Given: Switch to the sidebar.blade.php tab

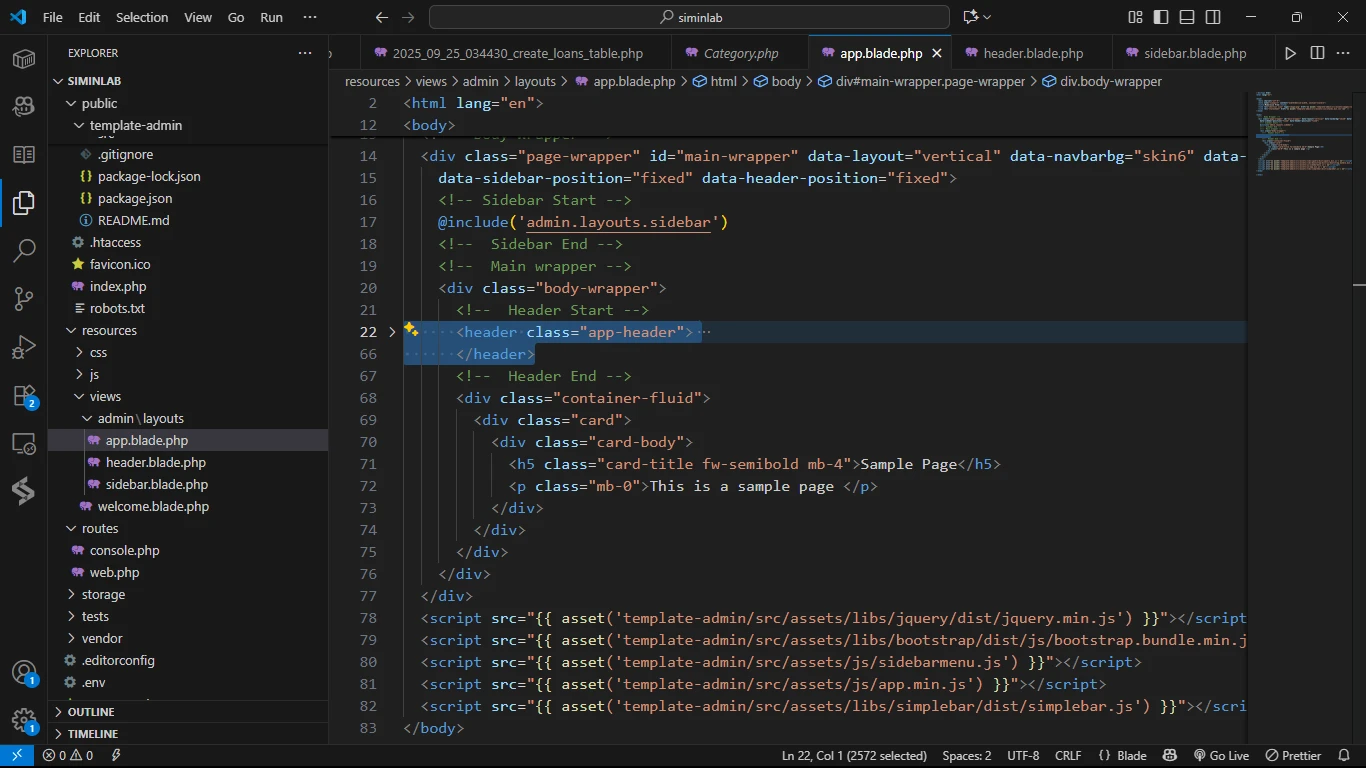Looking at the screenshot, I should click(1194, 53).
